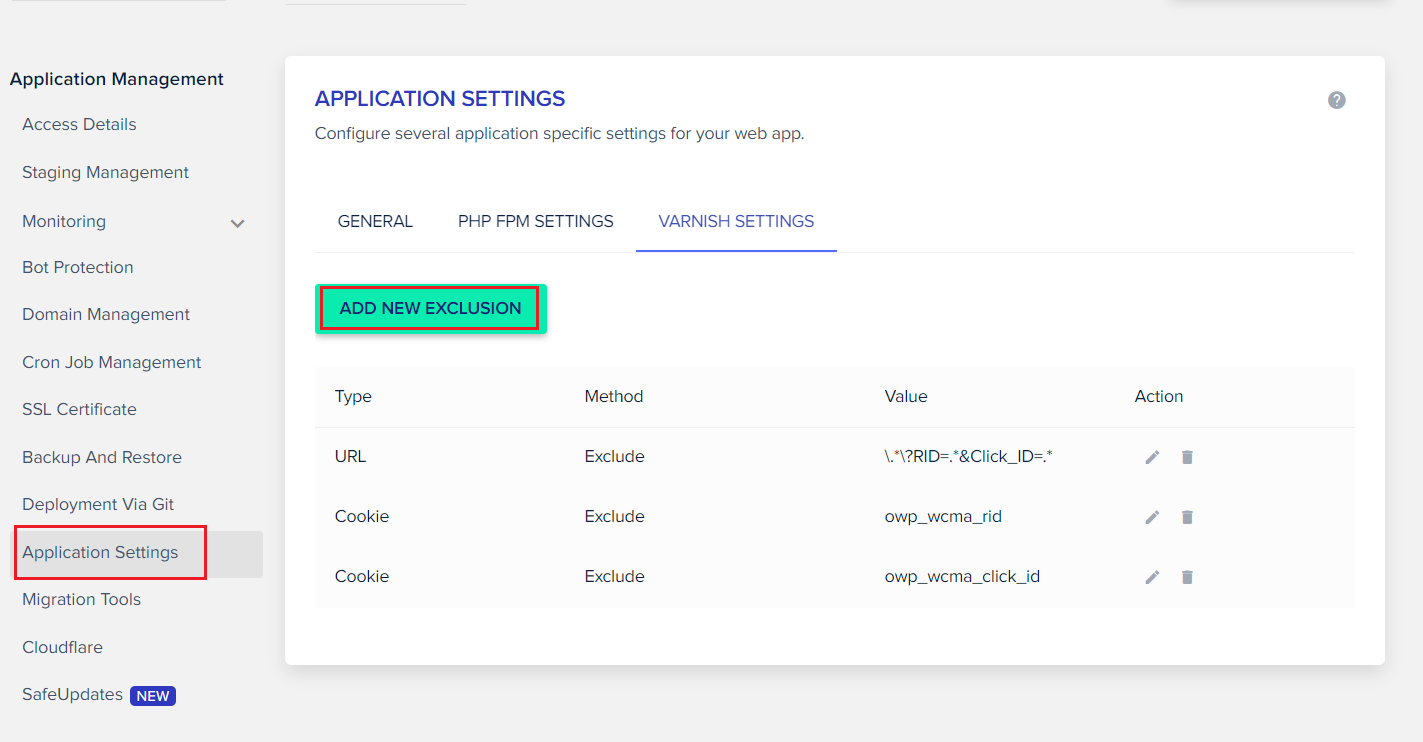
Task: Delete the owp_wcma_rid cookie exclusion
Action: pos(1187,517)
